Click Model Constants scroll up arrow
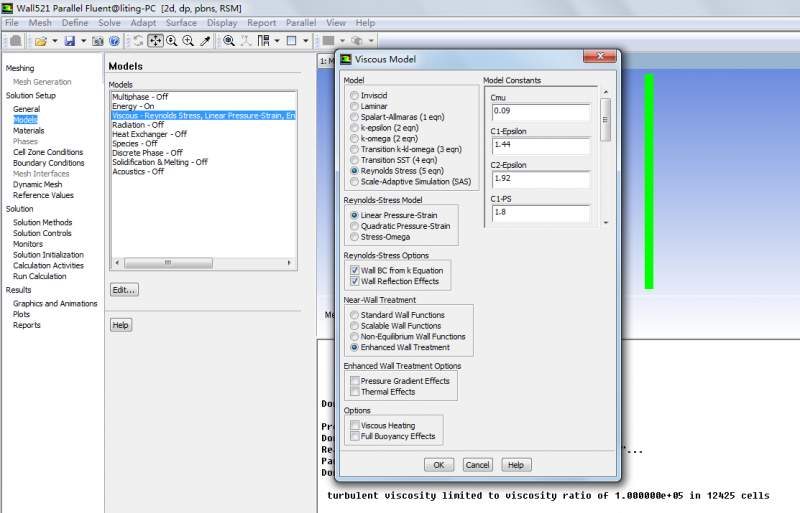The image size is (800, 513). point(606,92)
